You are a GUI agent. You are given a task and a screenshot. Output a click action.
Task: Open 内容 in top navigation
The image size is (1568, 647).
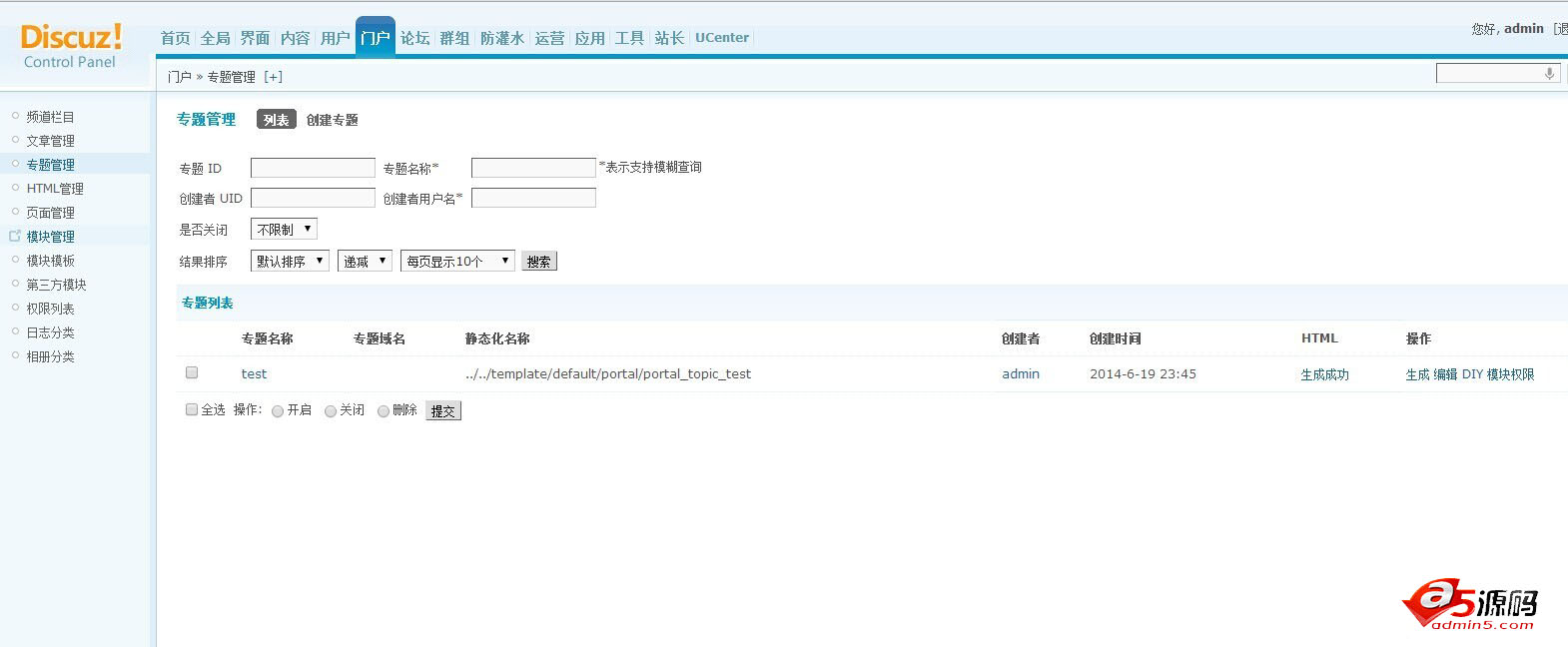point(295,38)
